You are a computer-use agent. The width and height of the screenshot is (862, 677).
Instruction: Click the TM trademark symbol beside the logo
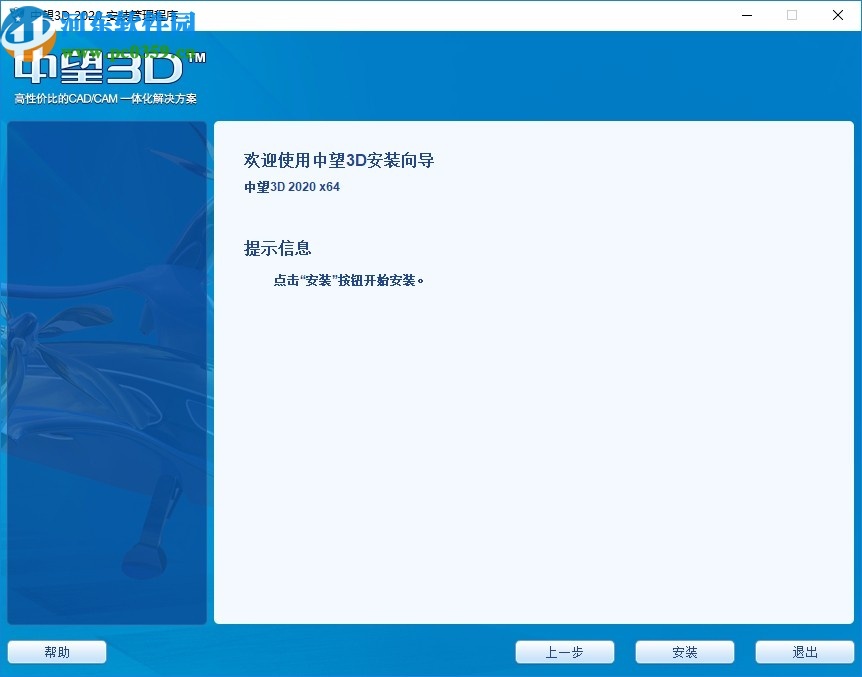(x=198, y=58)
